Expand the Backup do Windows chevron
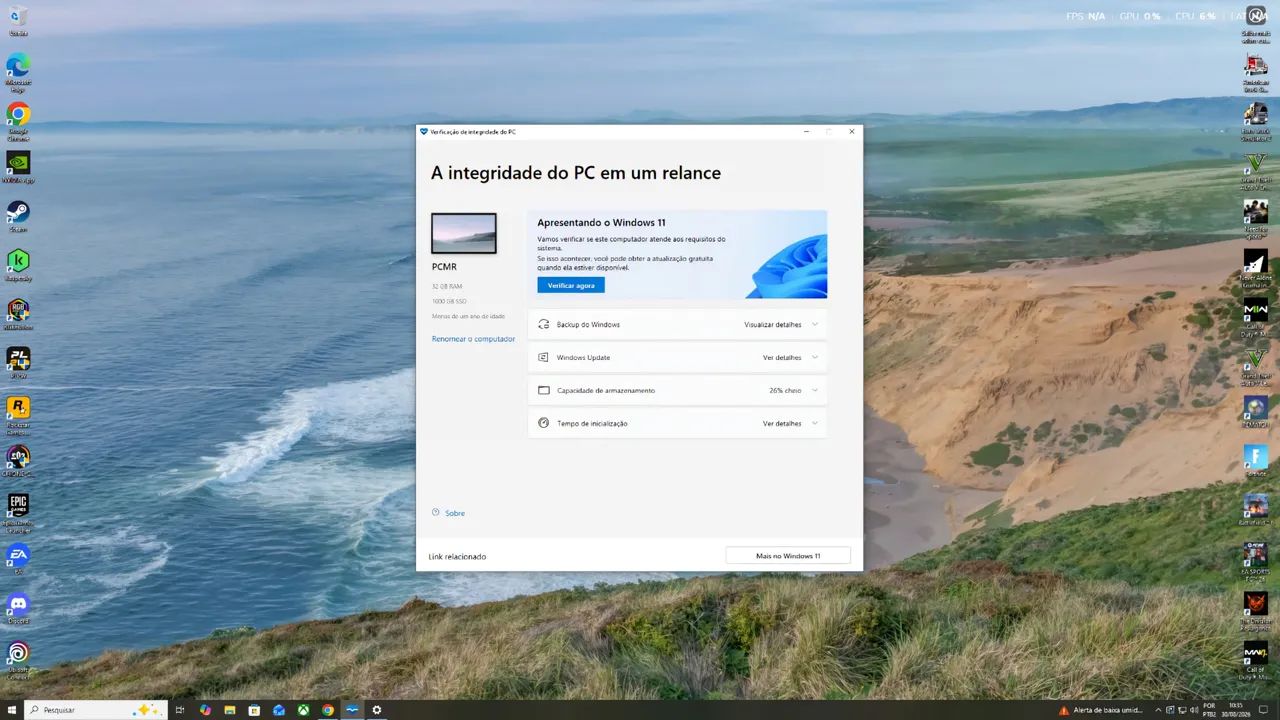Screen dimensions: 1280x720 click(x=815, y=324)
